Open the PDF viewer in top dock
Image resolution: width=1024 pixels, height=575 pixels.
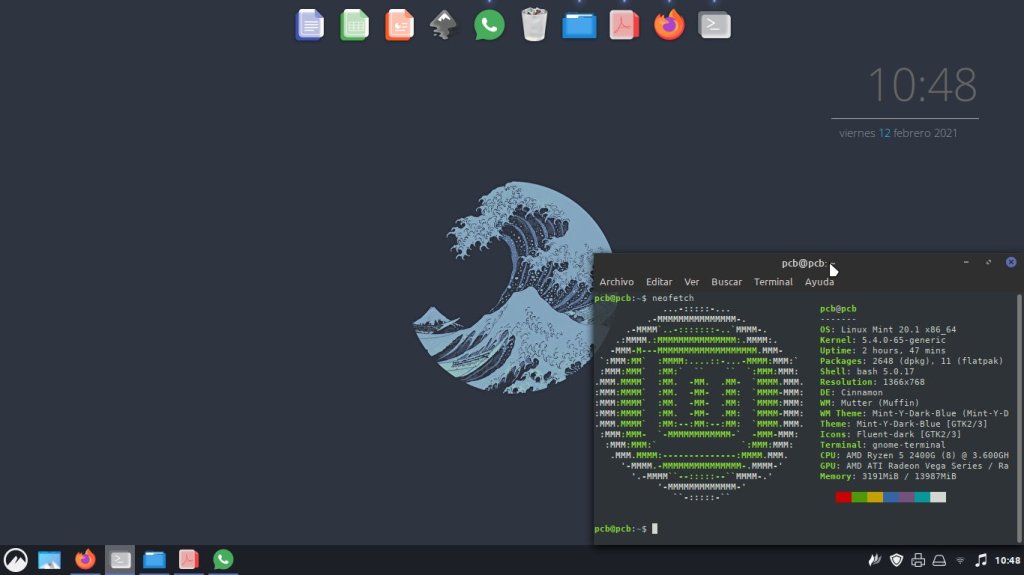(x=624, y=24)
